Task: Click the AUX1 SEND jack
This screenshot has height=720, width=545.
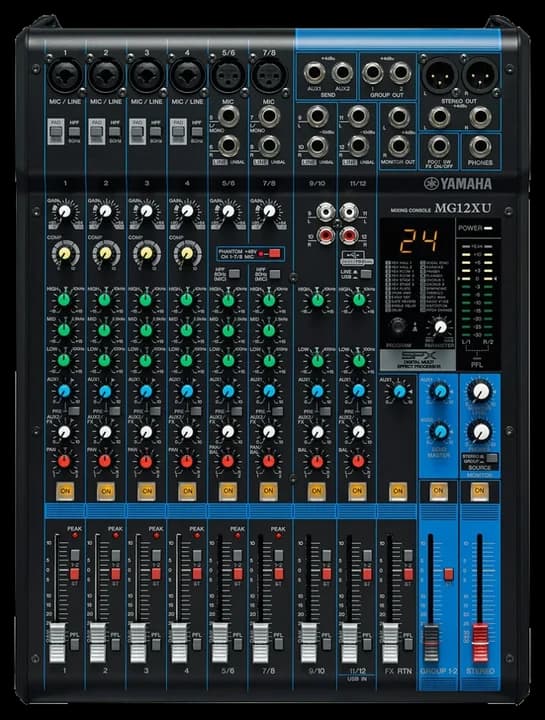Action: coord(315,72)
